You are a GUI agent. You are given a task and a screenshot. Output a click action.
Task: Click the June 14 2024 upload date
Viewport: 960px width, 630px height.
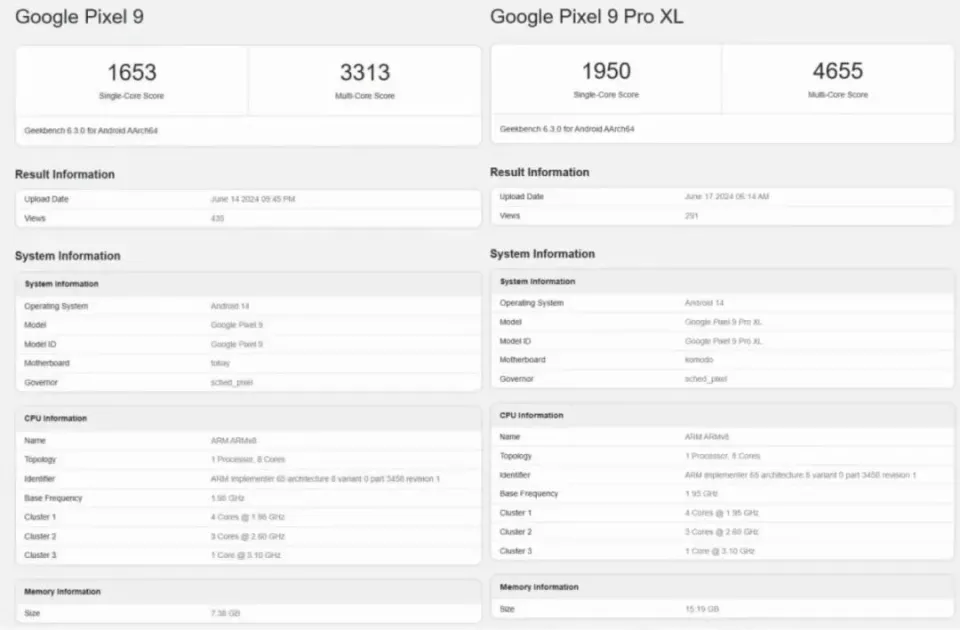(253, 199)
